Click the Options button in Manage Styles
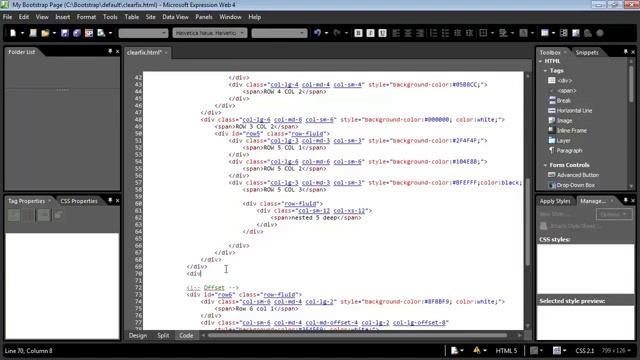 pyautogui.click(x=614, y=214)
